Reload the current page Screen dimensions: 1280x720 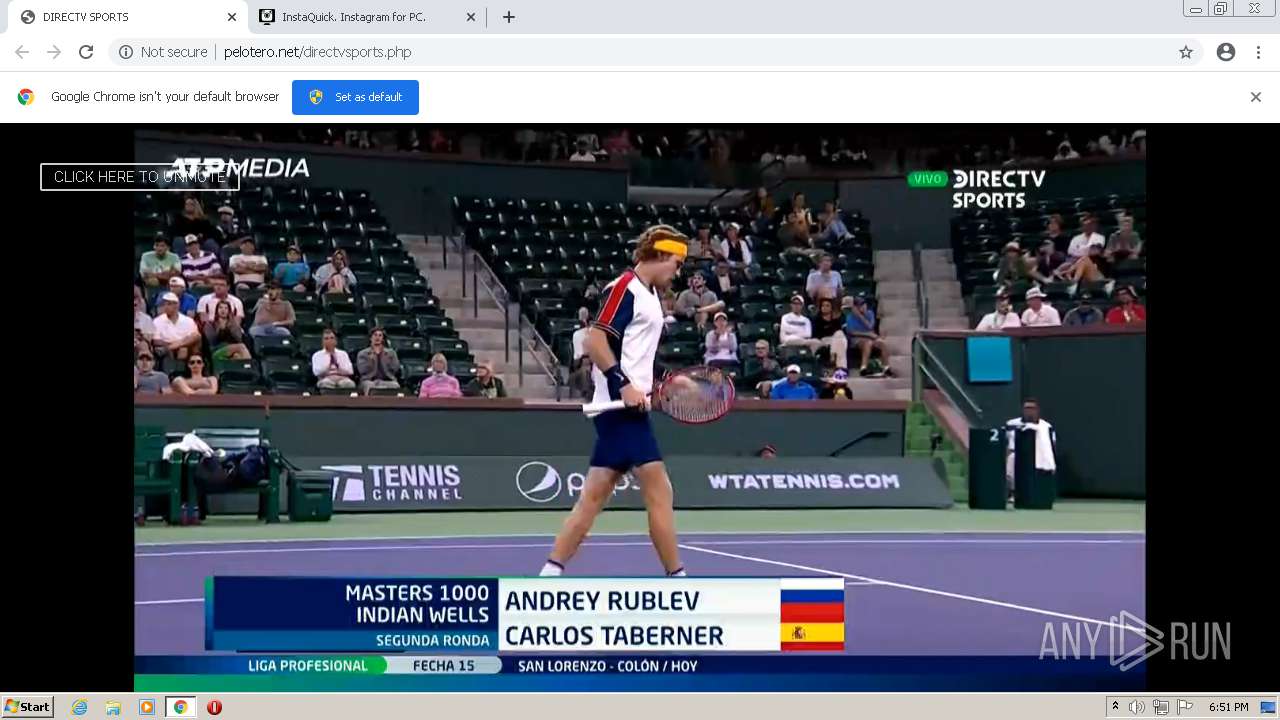86,52
